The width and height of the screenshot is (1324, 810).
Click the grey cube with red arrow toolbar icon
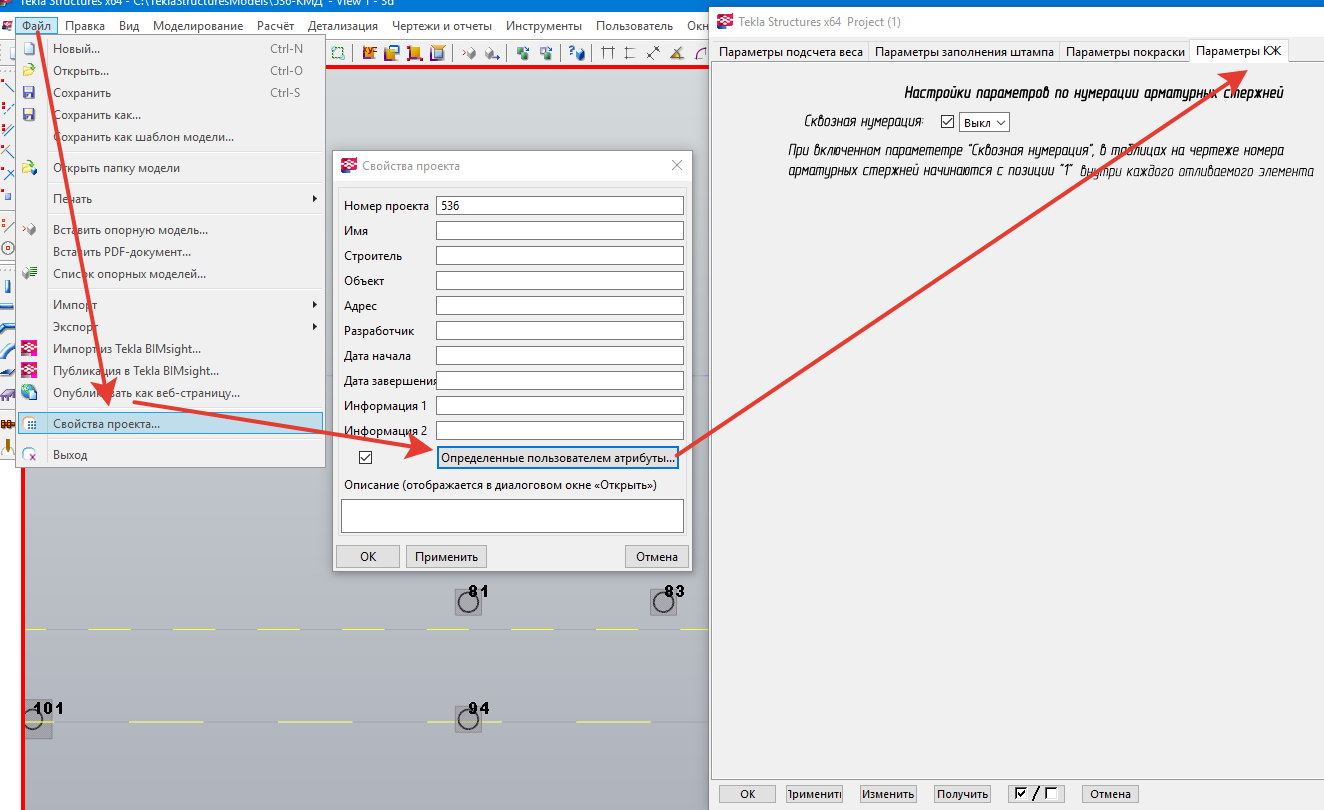click(x=470, y=53)
